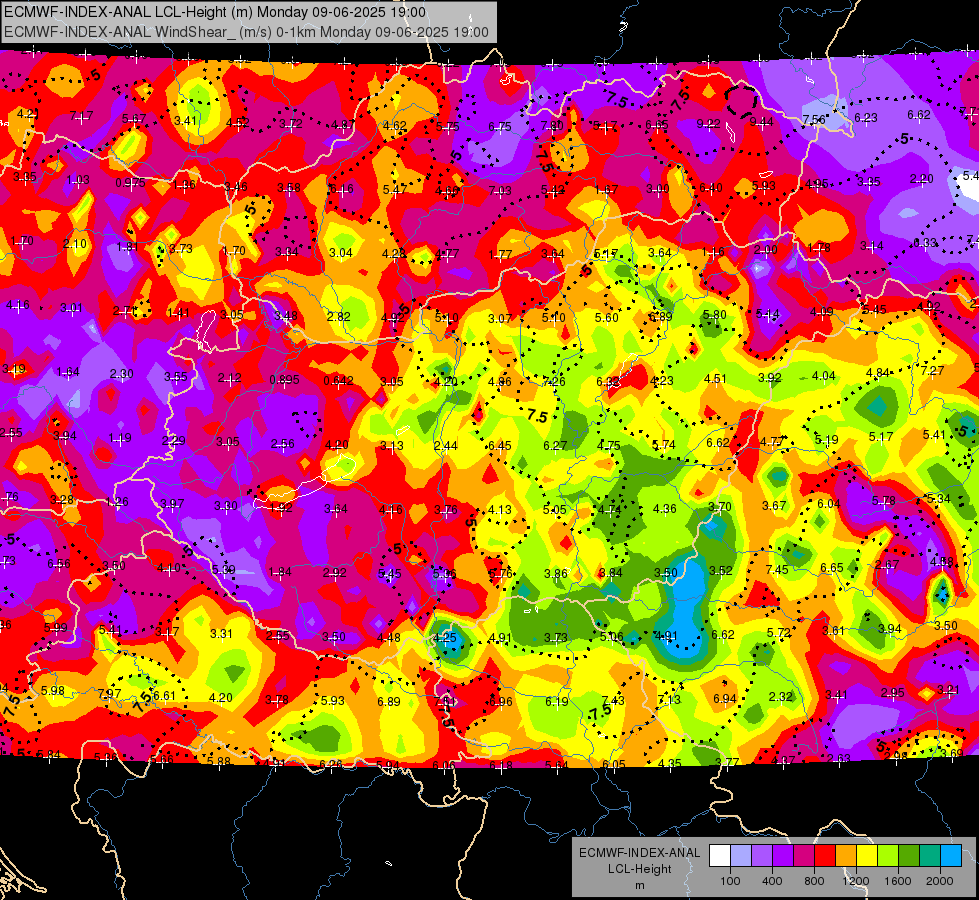The height and width of the screenshot is (900, 979).
Task: Click the legend unit label m
Action: [640, 885]
